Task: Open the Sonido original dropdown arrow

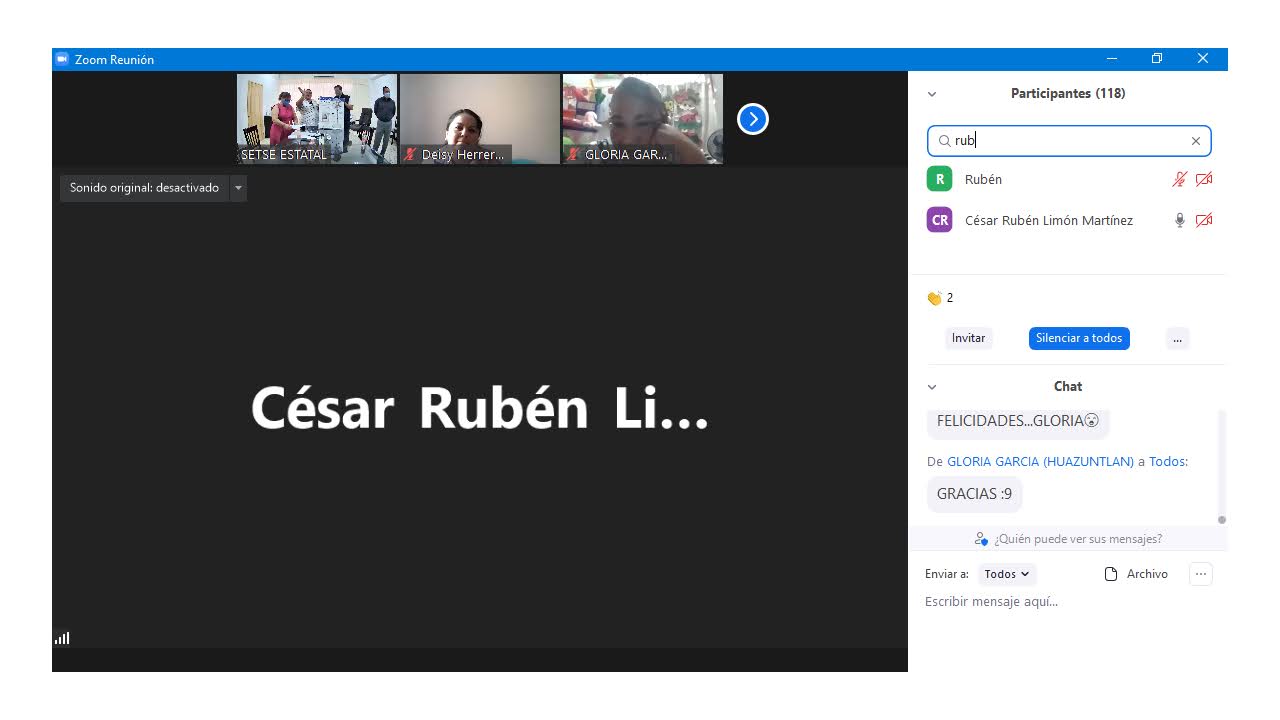Action: click(238, 188)
